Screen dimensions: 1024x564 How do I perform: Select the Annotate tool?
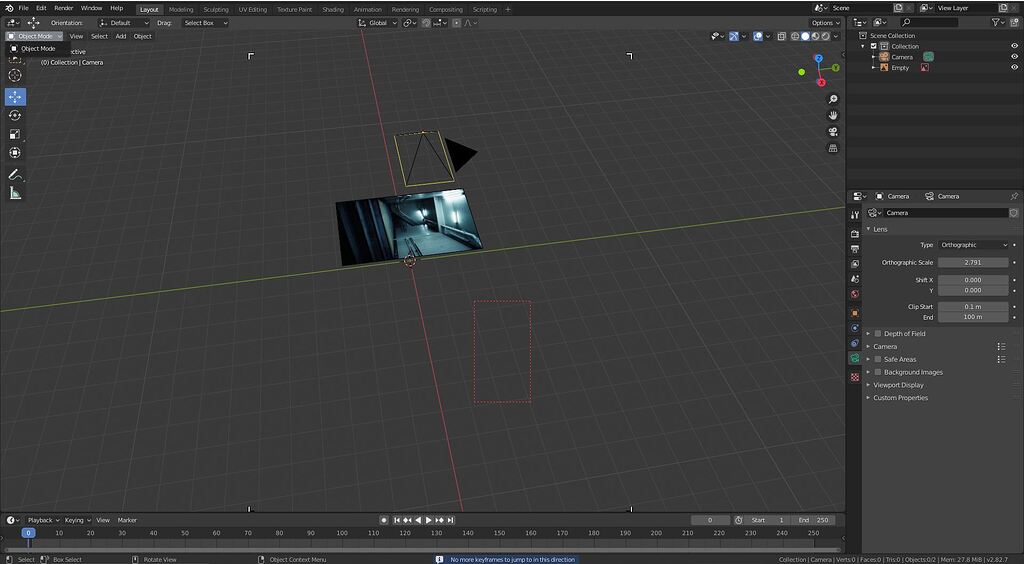(x=15, y=174)
